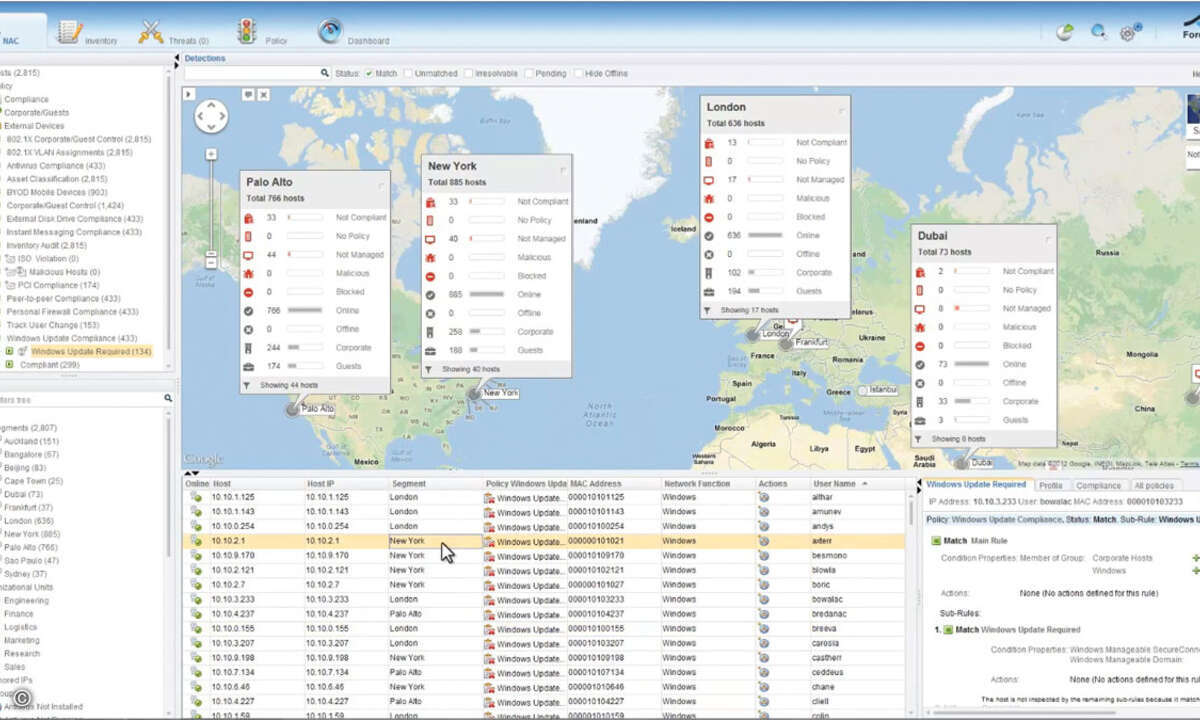Open the Threats crossed-swords icon
Viewport: 1200px width, 720px height.
click(x=151, y=31)
